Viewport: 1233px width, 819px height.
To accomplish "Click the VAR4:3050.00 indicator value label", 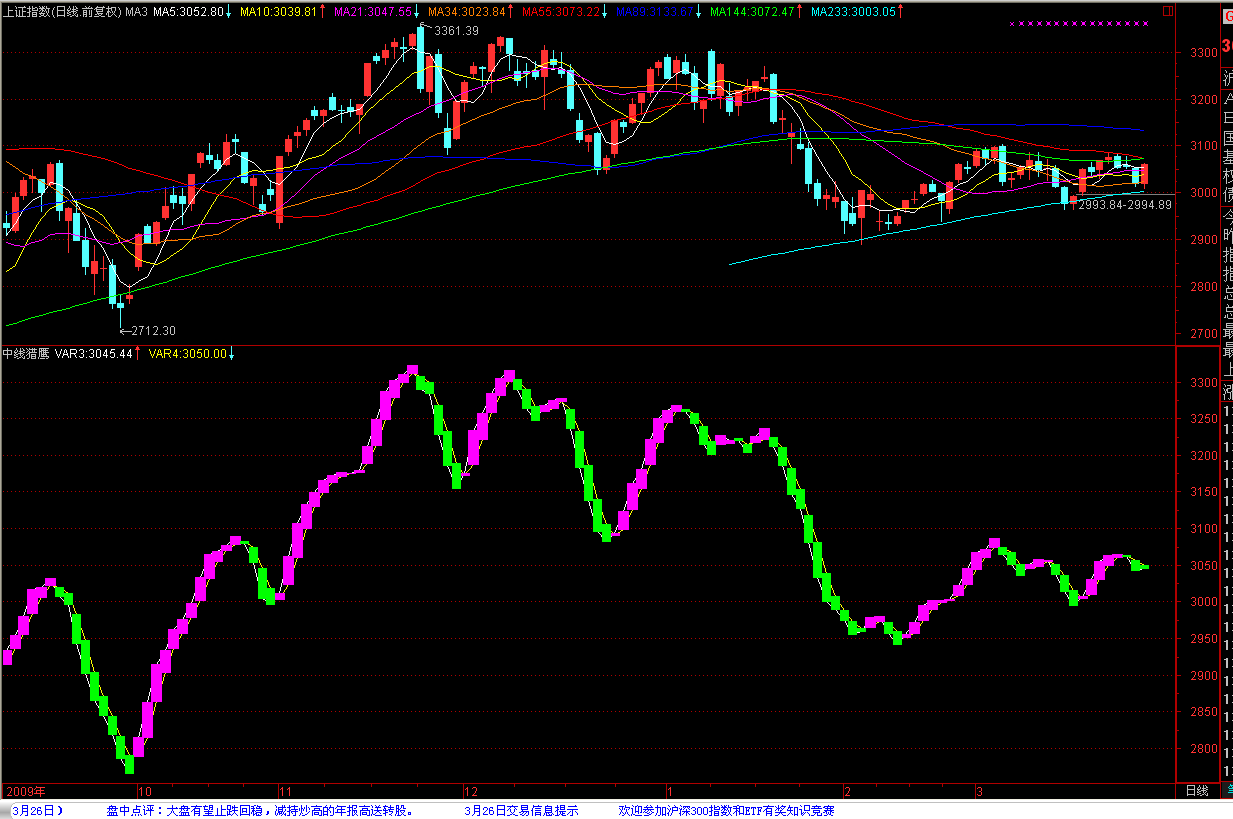I will 190,353.
